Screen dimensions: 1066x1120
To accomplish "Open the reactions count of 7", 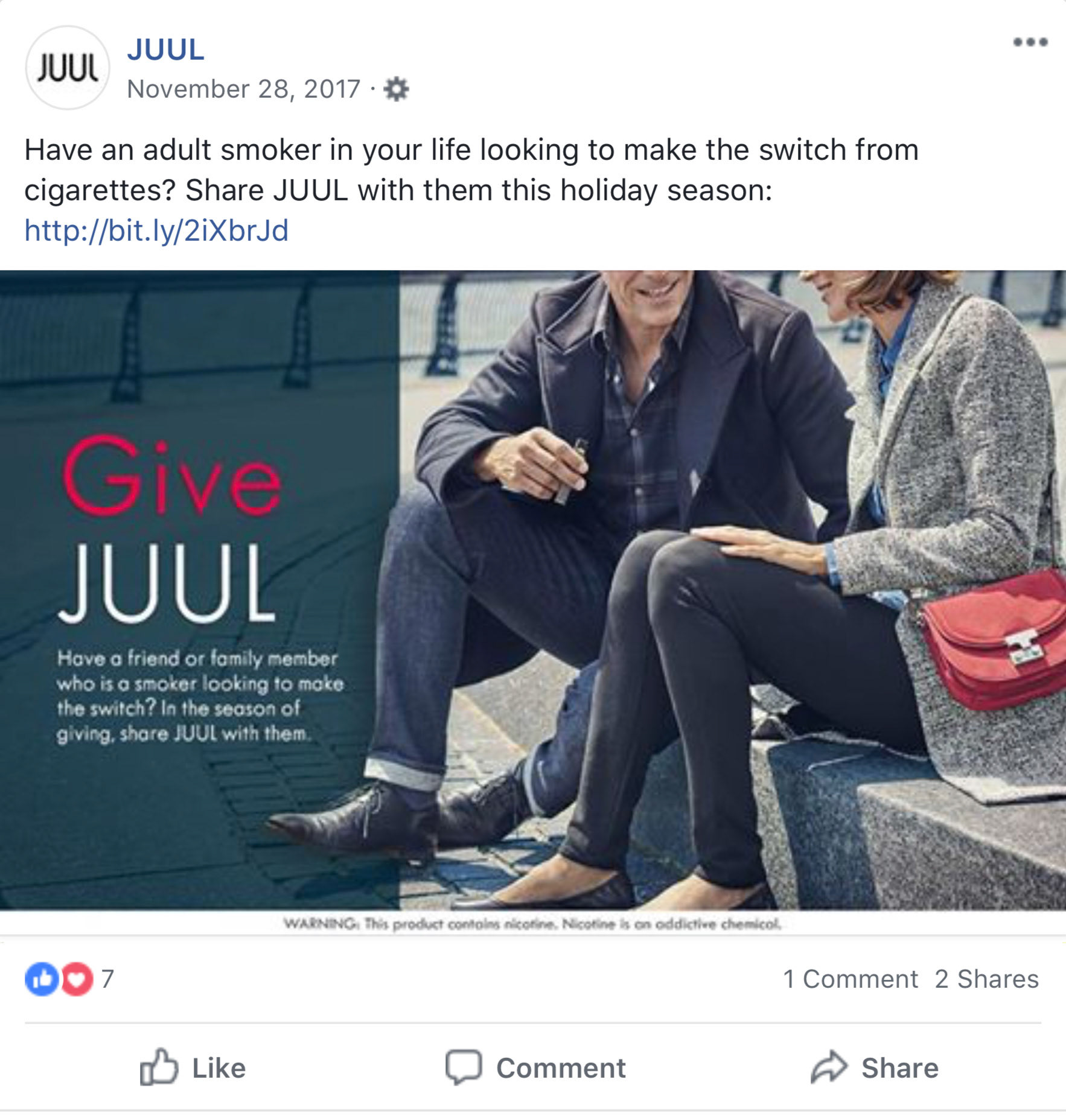I will pos(107,979).
